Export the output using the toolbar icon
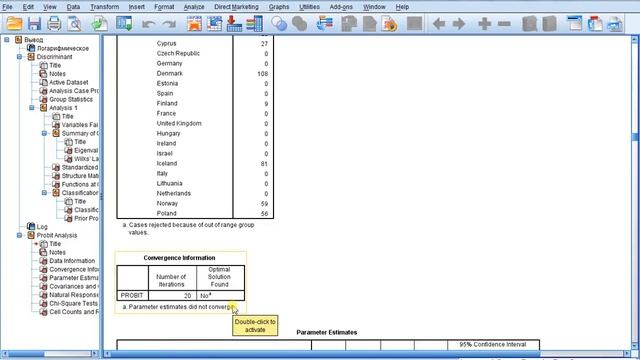This screenshot has height=360, width=640. coord(99,24)
